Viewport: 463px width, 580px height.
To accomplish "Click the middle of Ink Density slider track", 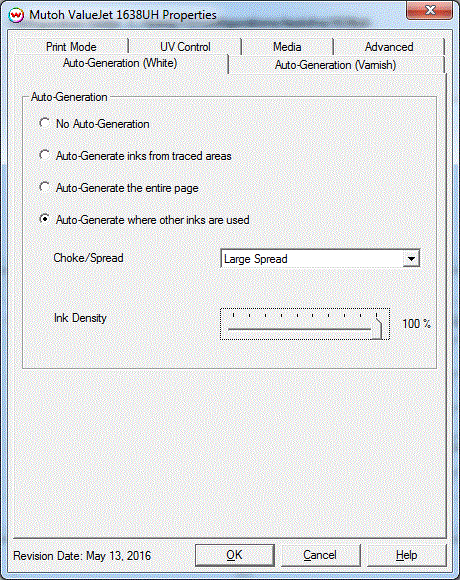I will pos(300,328).
